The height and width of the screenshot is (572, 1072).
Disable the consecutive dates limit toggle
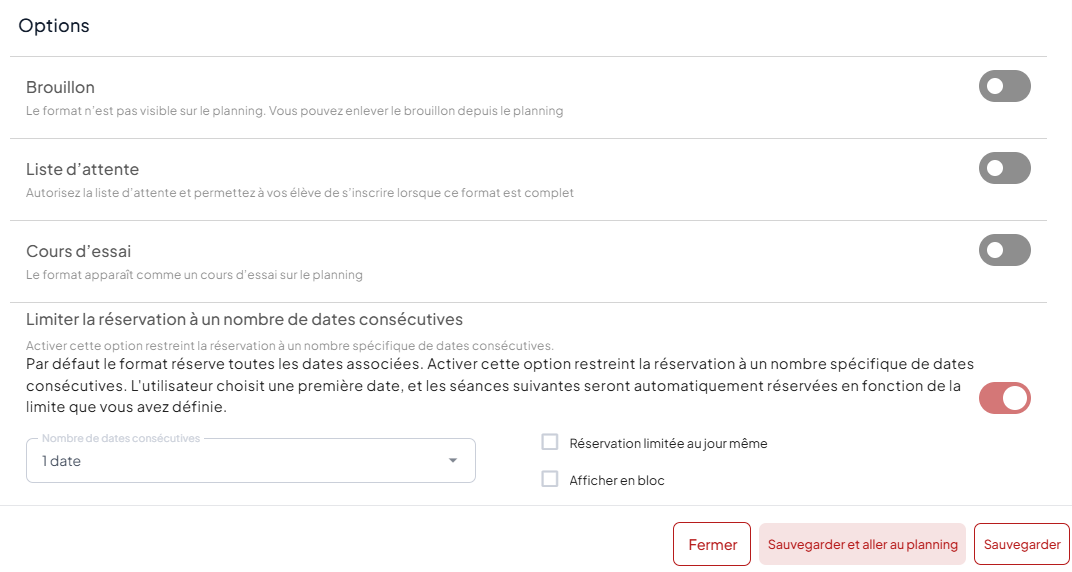point(1004,398)
